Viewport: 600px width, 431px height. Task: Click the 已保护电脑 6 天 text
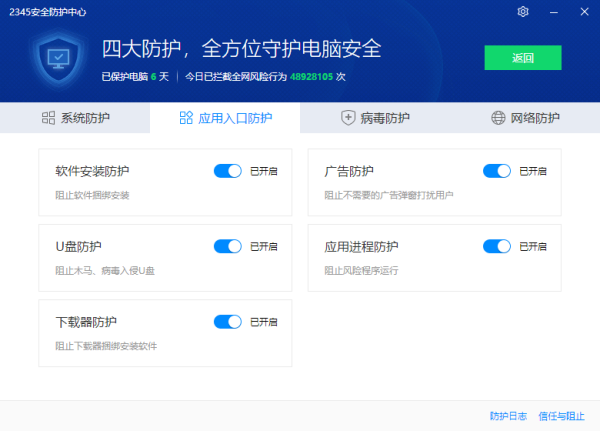click(135, 77)
